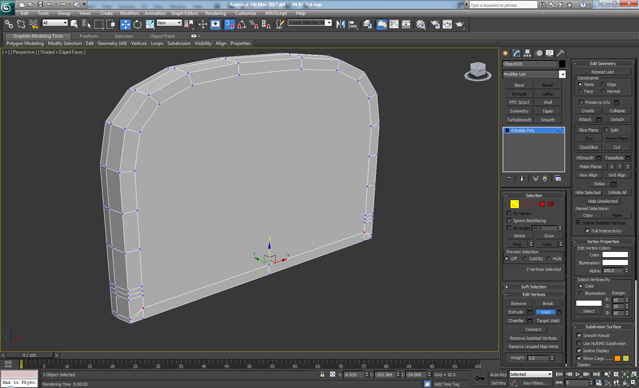The height and width of the screenshot is (388, 639).
Task: Click the Chamfer button
Action: (x=516, y=321)
